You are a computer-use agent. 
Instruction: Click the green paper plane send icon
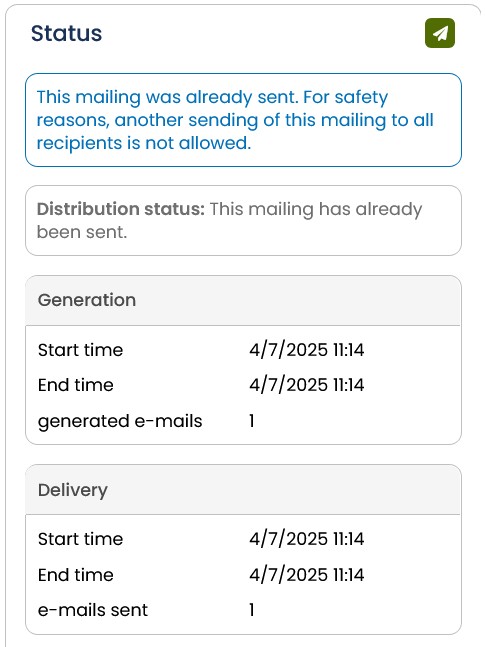440,33
